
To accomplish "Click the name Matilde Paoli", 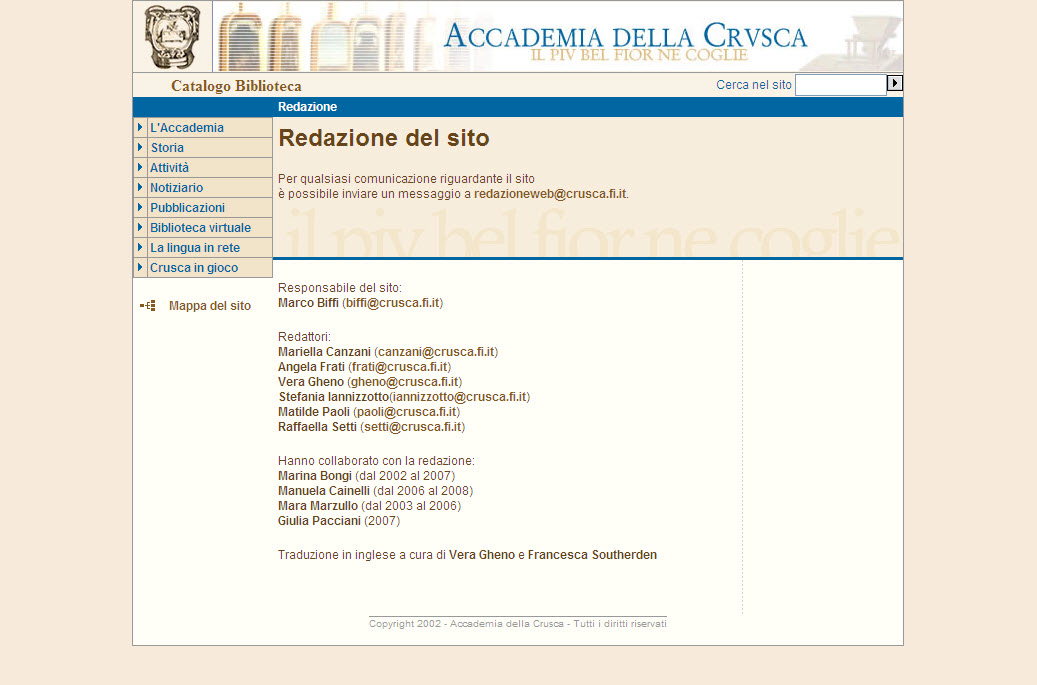I will (313, 412).
